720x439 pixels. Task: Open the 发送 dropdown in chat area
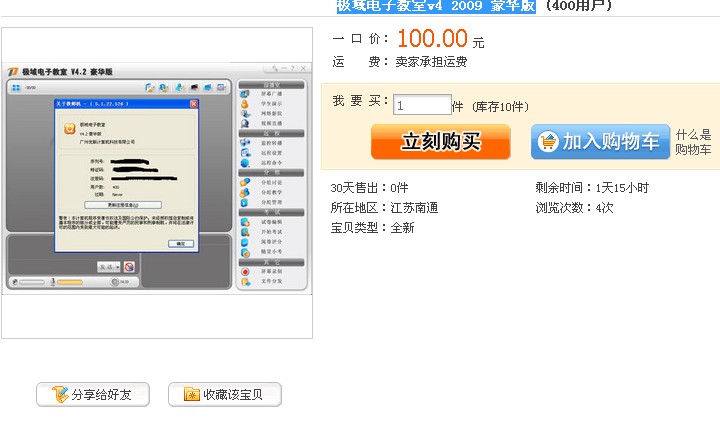(115, 267)
